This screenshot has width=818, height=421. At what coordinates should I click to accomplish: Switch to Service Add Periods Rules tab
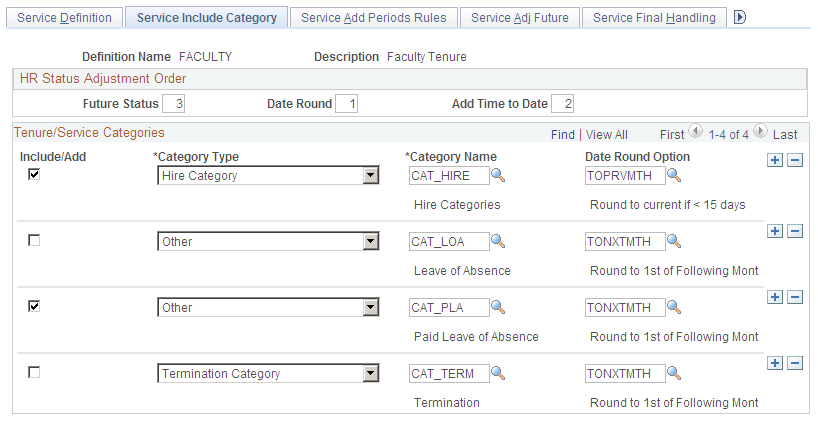click(x=374, y=18)
